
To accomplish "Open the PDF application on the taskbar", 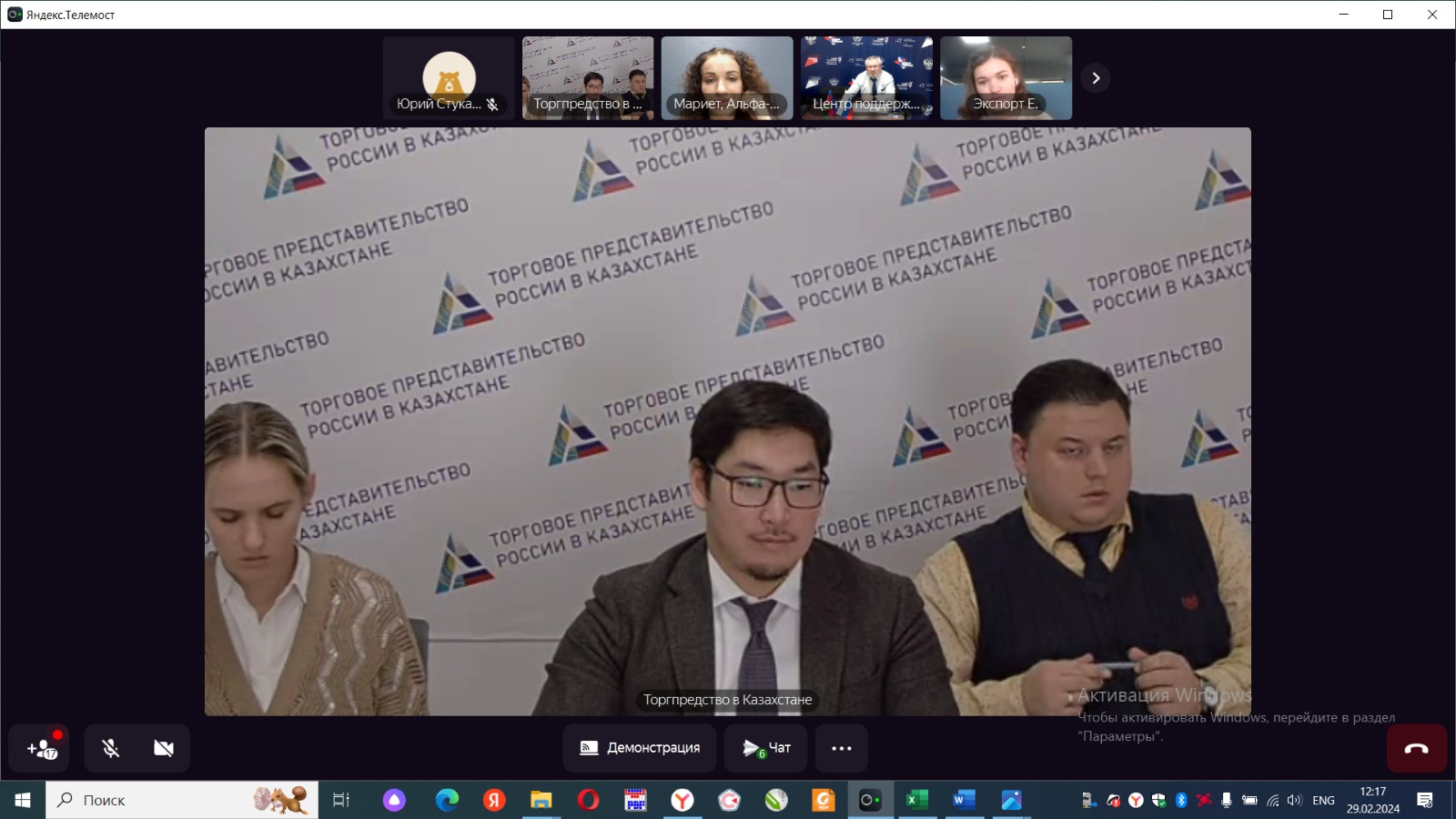I will (635, 800).
